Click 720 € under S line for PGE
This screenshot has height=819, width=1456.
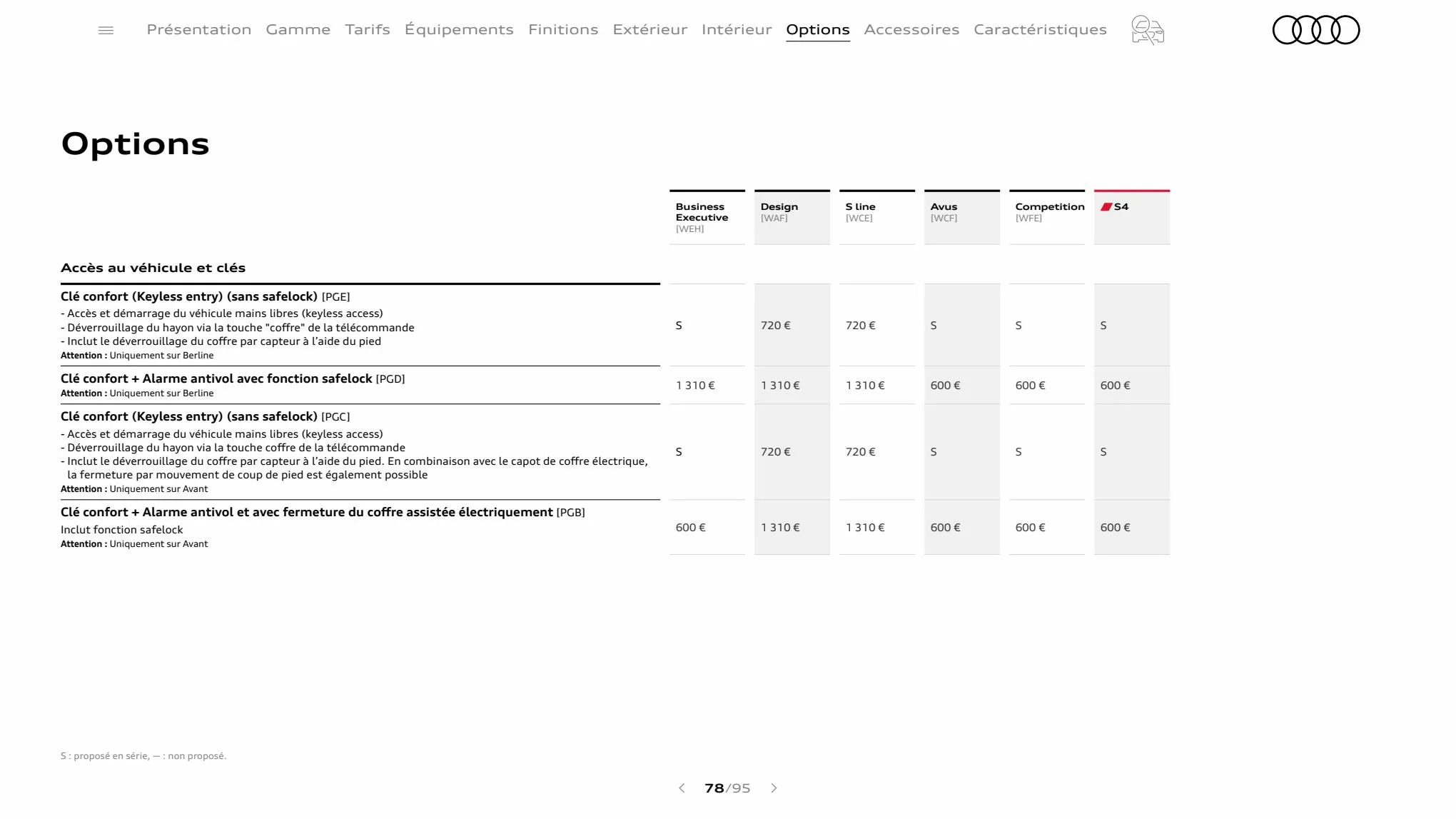pyautogui.click(x=861, y=326)
